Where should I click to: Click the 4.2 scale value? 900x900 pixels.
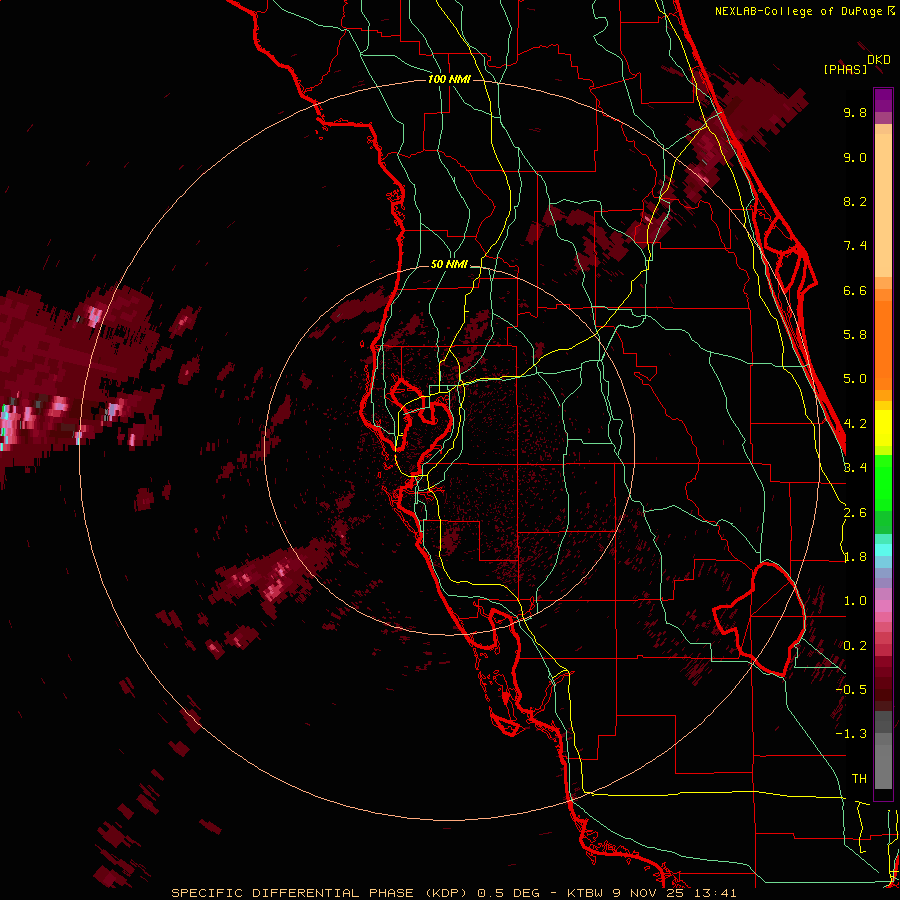click(x=855, y=424)
